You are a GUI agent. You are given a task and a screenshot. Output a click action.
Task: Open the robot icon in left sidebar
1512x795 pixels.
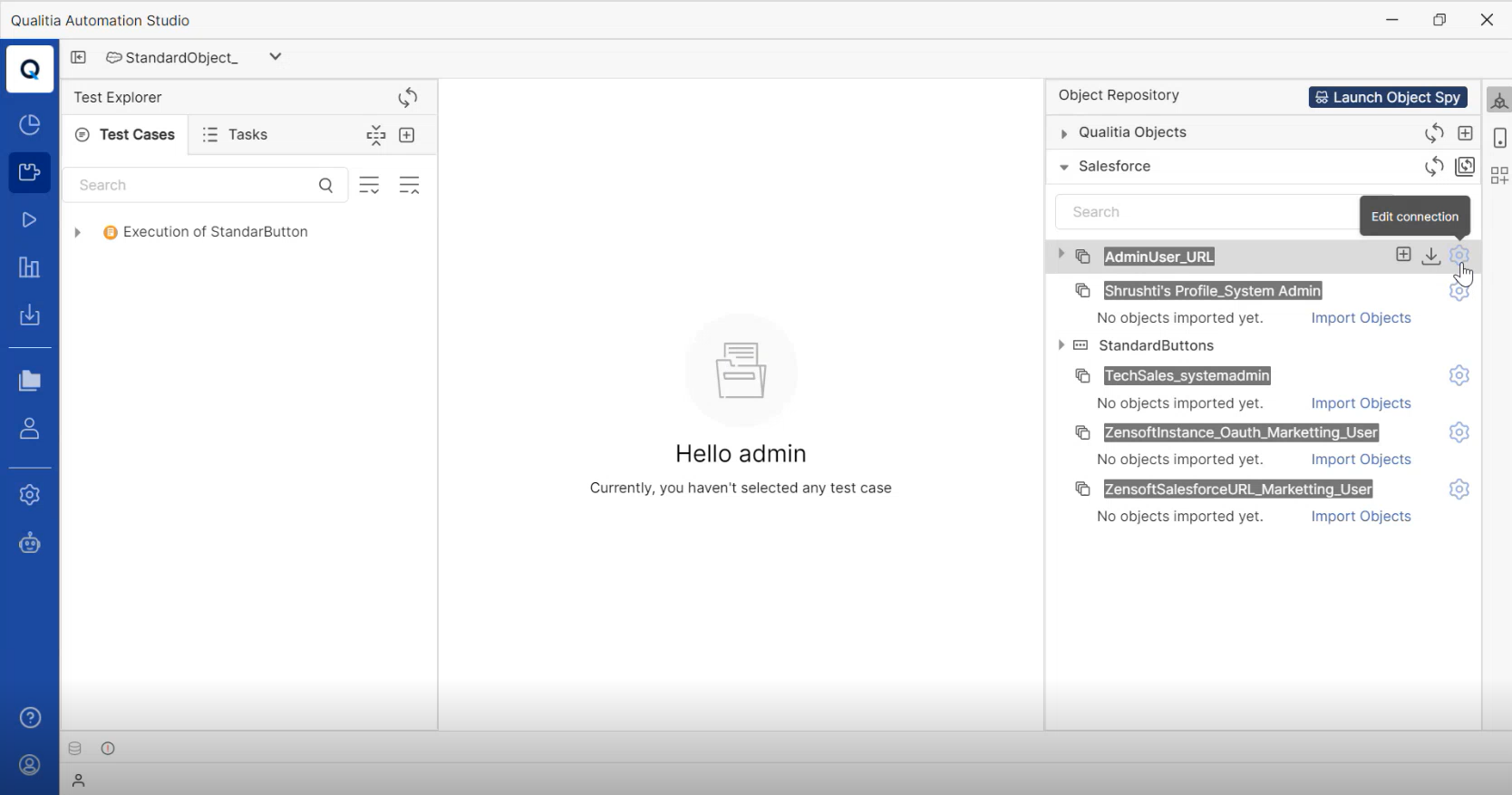point(29,543)
